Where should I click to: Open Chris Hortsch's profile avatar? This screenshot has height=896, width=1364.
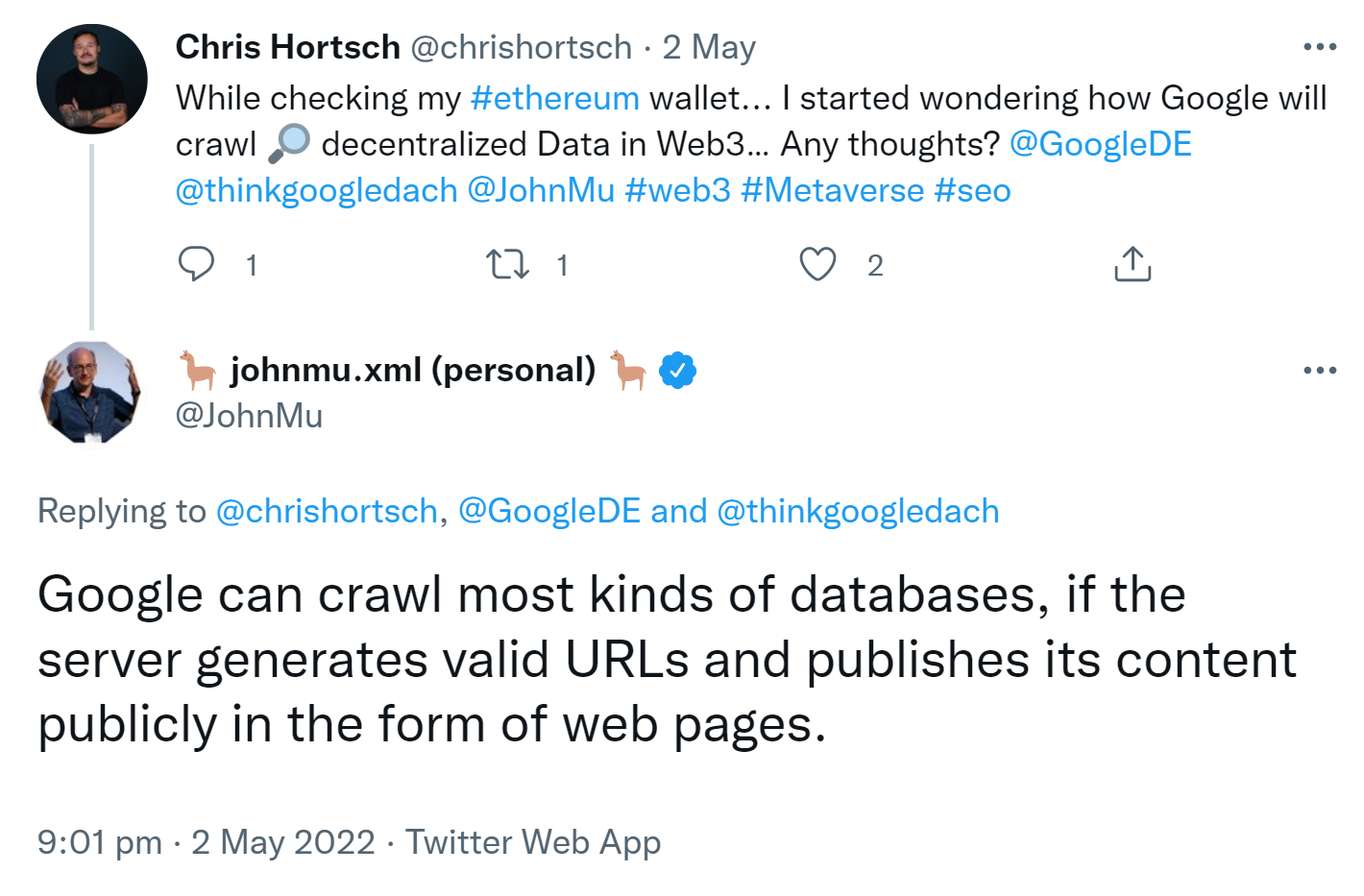pos(91,79)
